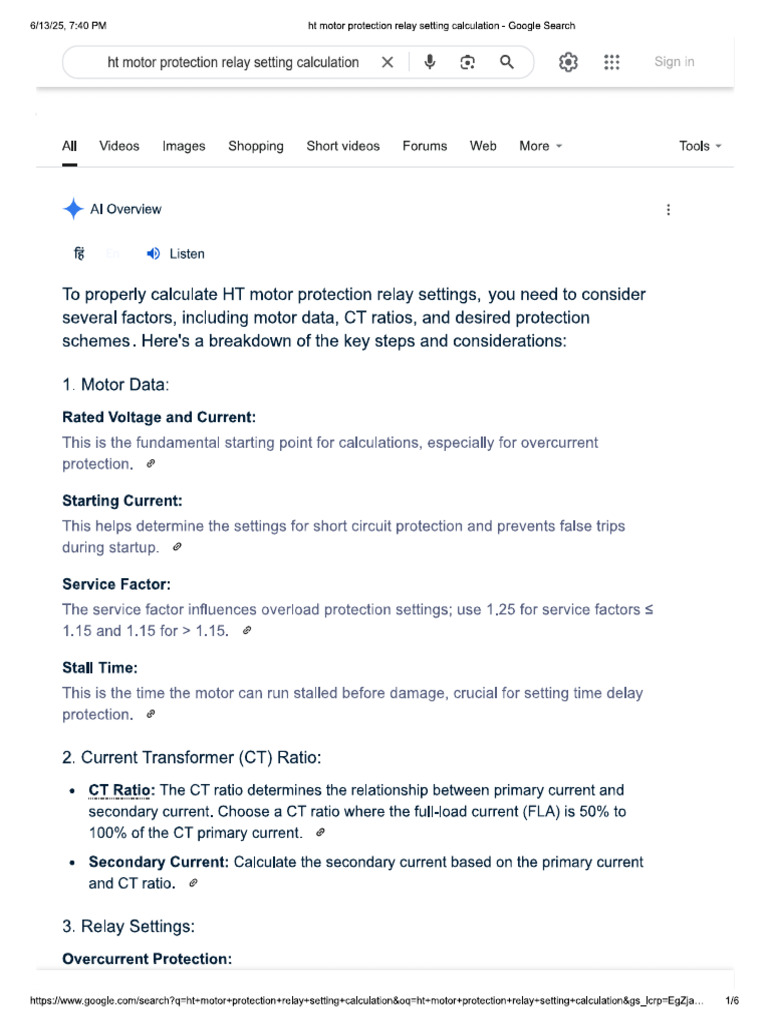Click the Listen speaker icon
Screen dimensions: 768x1024
tap(153, 253)
